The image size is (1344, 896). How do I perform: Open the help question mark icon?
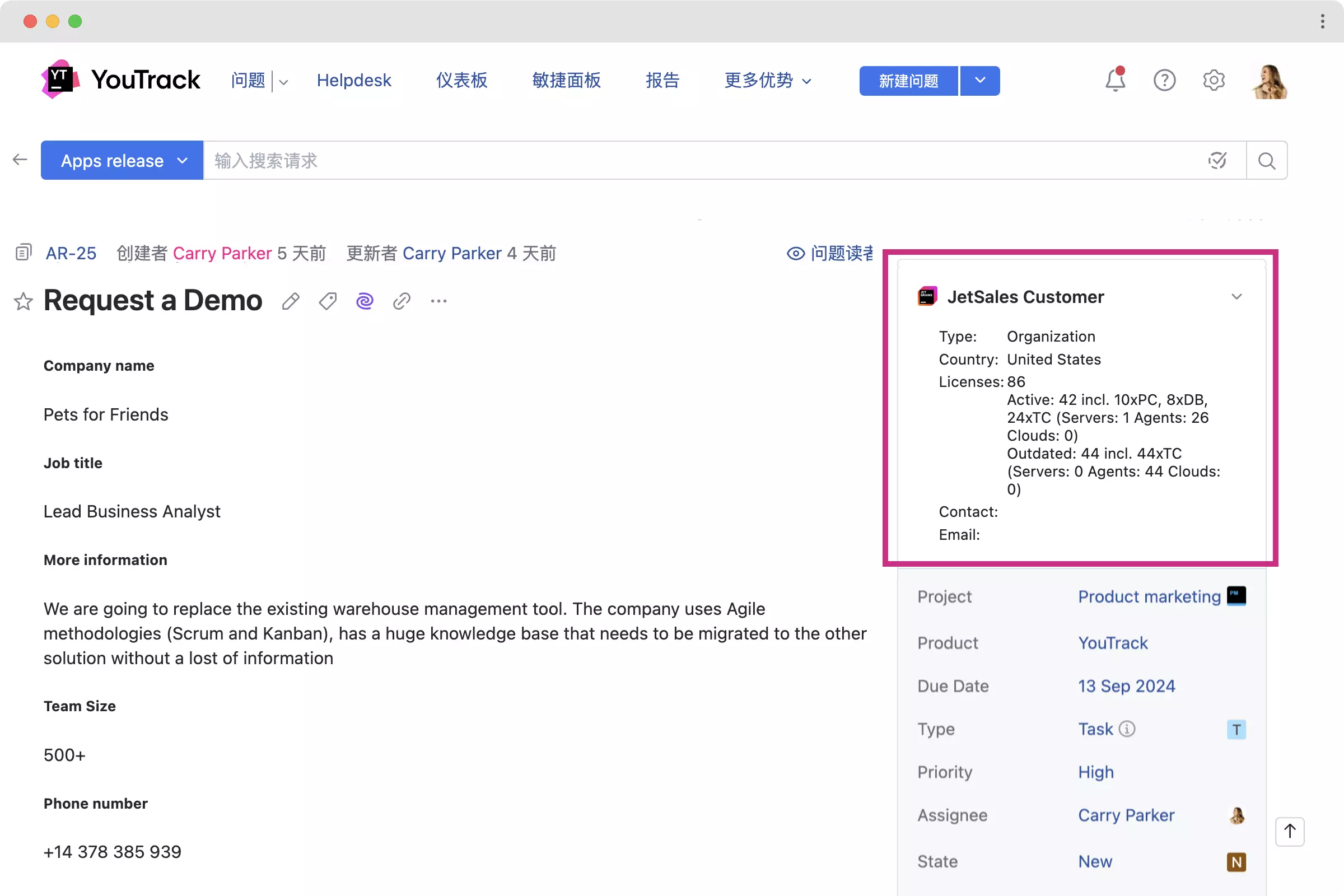1164,80
